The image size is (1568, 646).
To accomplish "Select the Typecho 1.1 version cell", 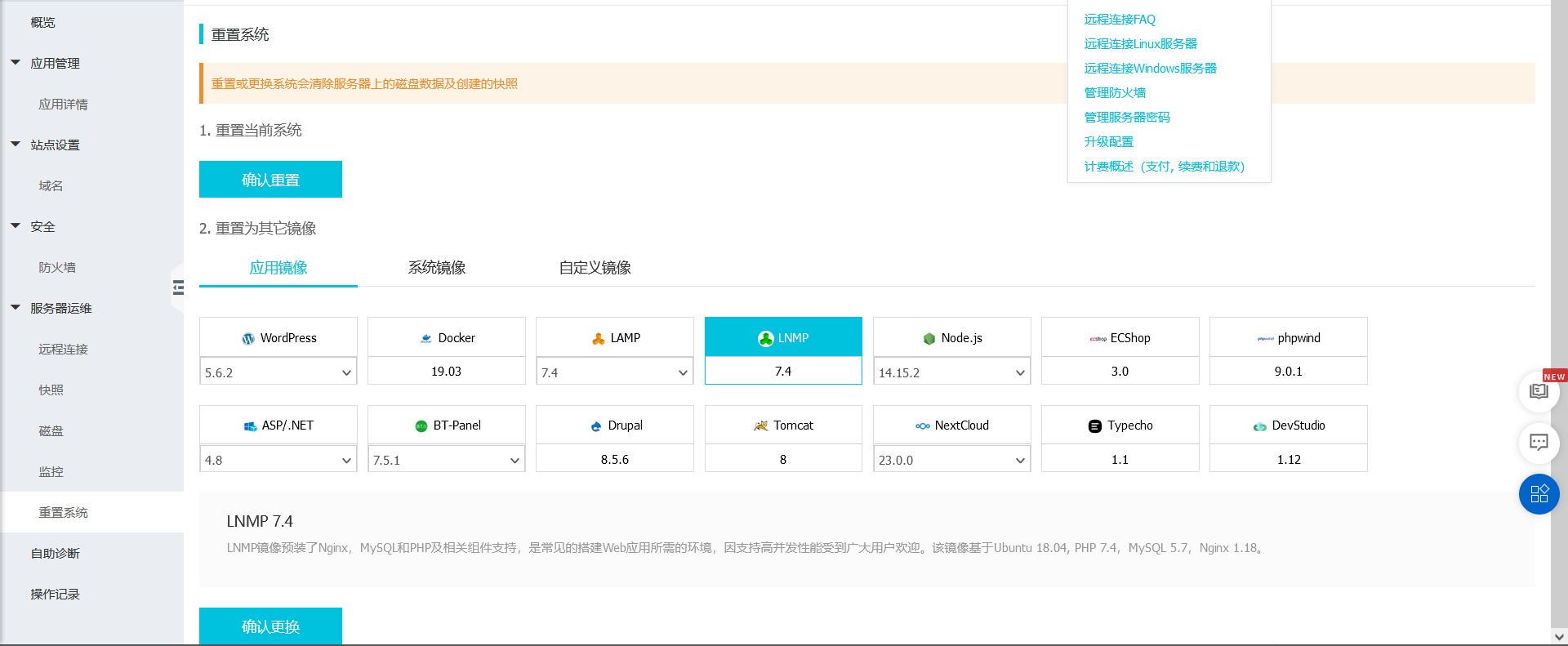I will (1120, 459).
